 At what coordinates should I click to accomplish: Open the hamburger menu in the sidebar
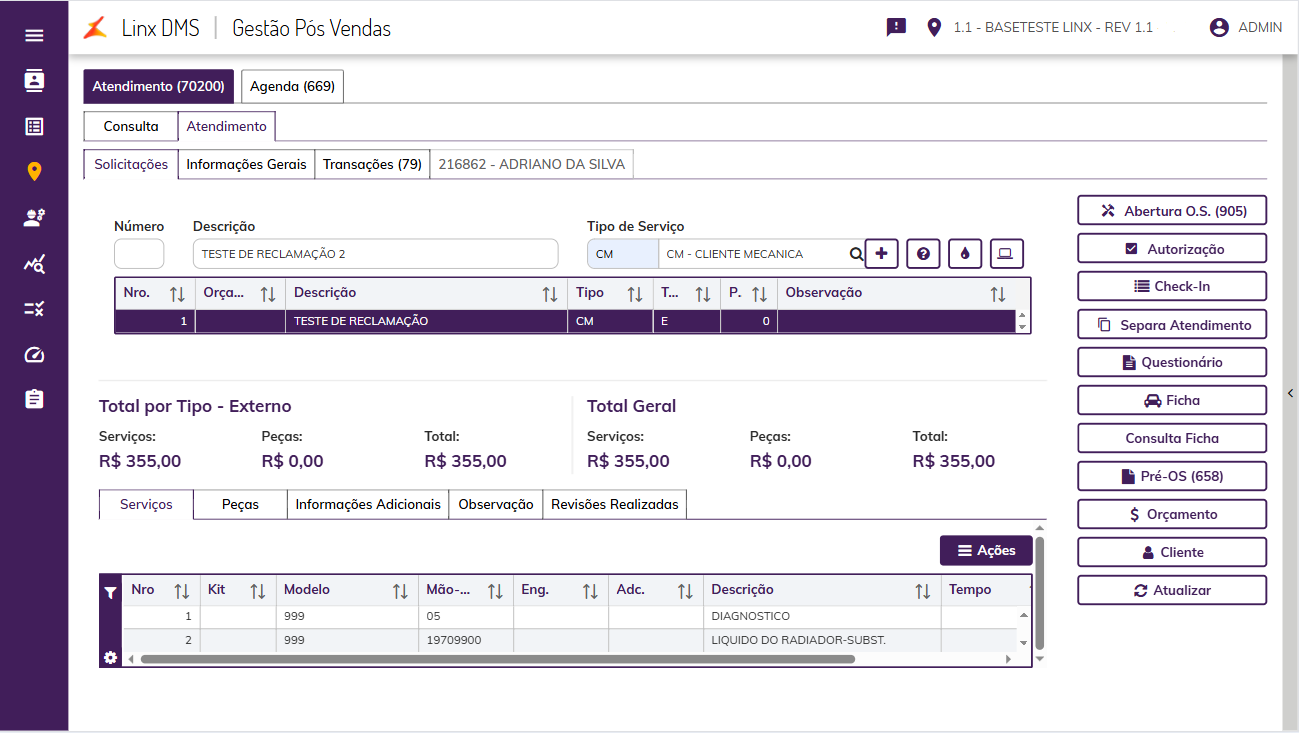[34, 36]
